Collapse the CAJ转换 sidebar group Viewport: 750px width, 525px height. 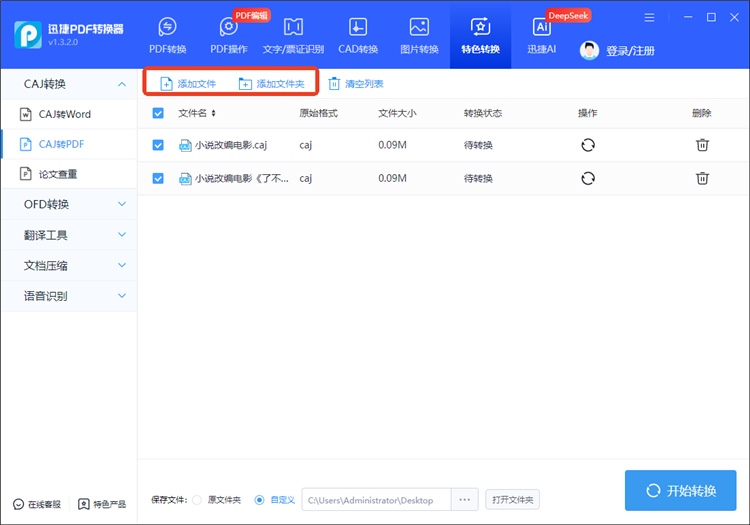click(69, 84)
